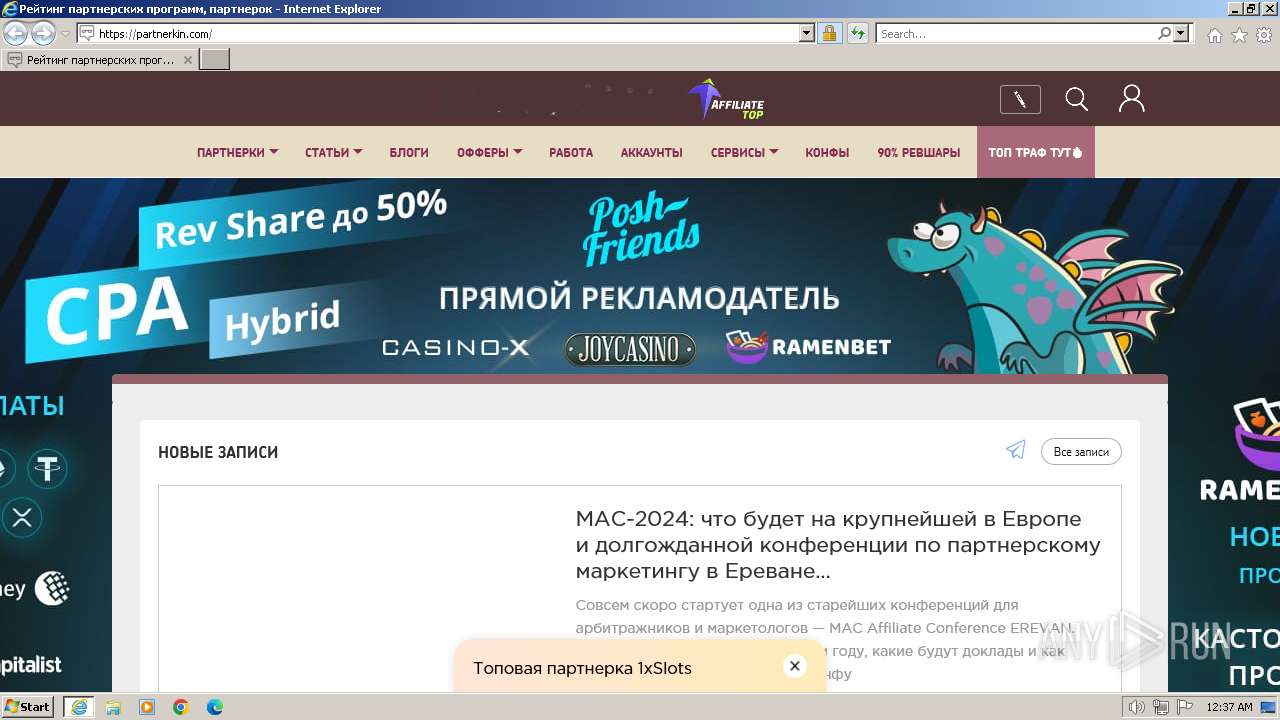
Task: Open the Блоги menu item
Action: click(409, 152)
